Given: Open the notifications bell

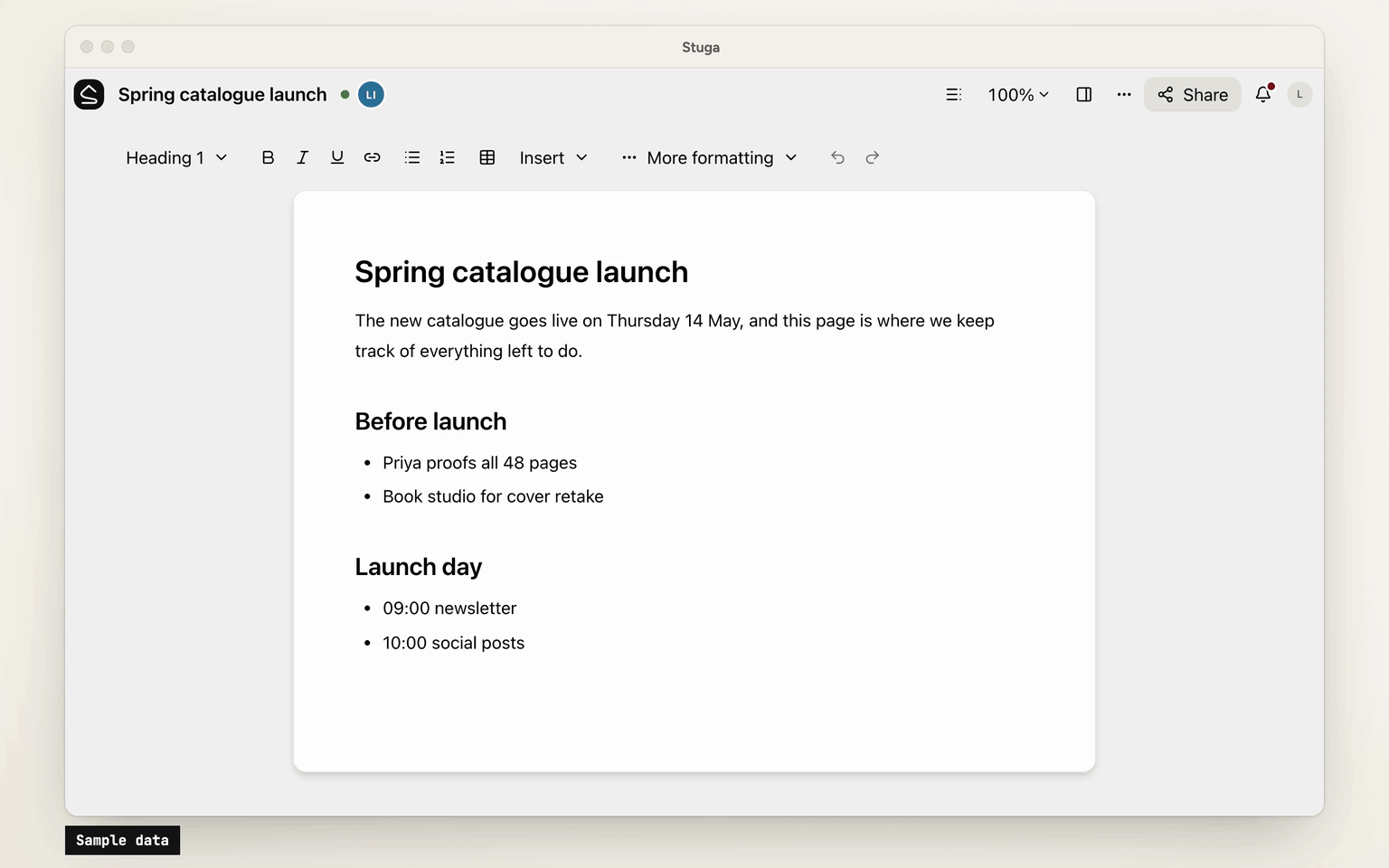Looking at the screenshot, I should 1263,95.
